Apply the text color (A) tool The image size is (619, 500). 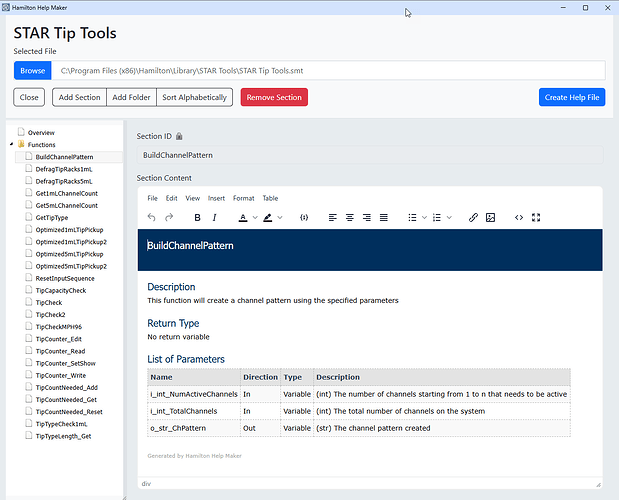(243, 217)
